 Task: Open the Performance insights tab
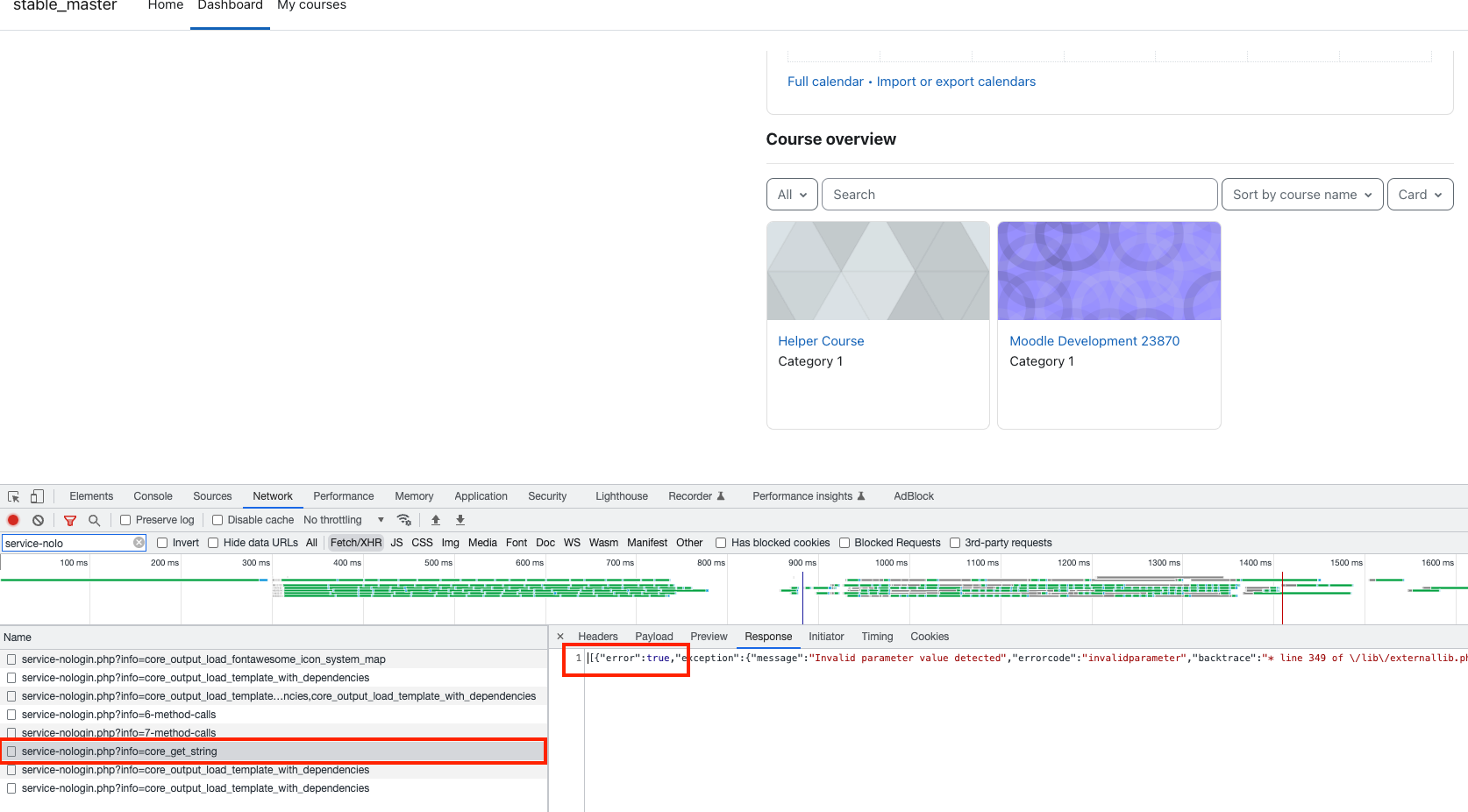(x=809, y=496)
